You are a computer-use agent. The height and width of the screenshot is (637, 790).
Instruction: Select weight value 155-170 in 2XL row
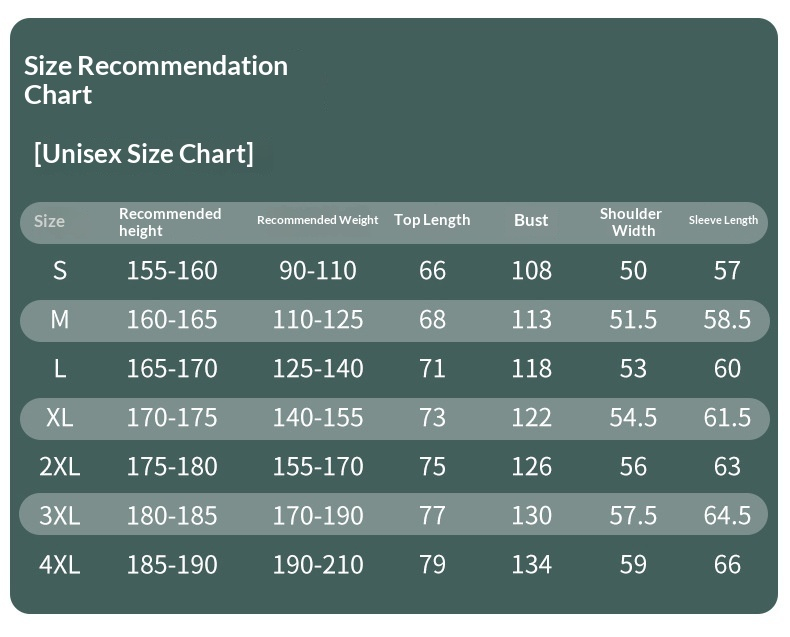click(318, 467)
